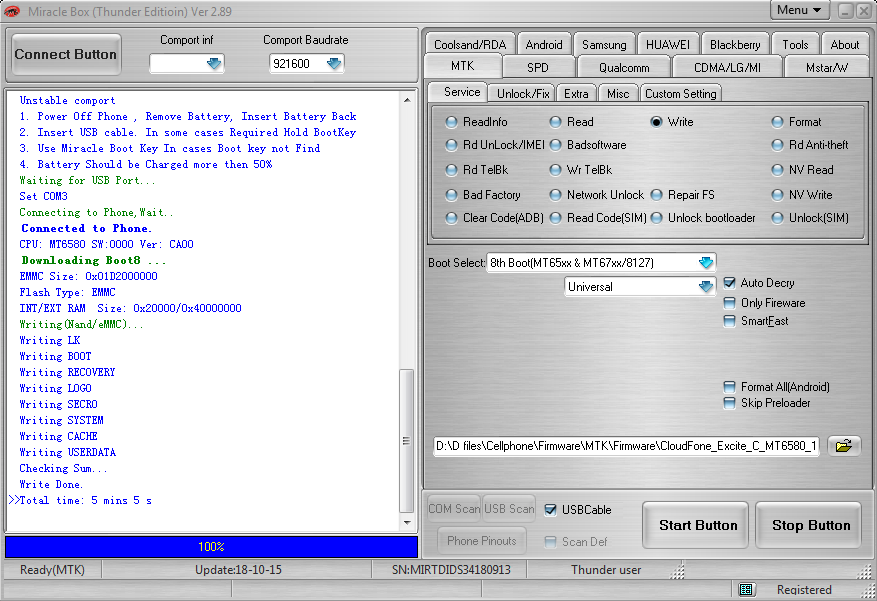Select the Unlock bootloader option
This screenshot has height=601, width=877.
pos(657,218)
